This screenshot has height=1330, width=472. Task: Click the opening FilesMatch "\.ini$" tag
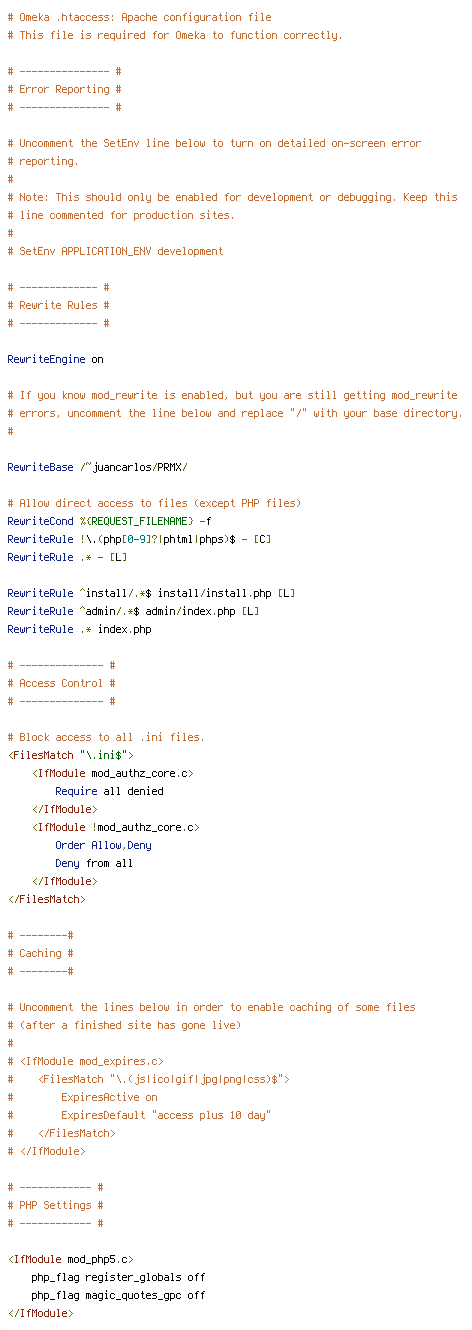(70, 755)
